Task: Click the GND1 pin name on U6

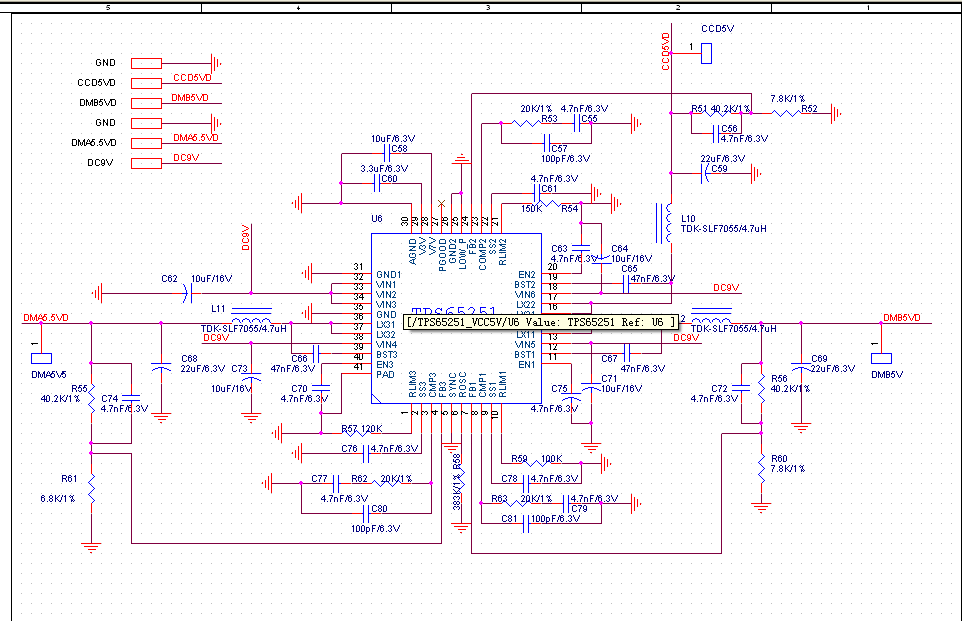Action: 388,274
